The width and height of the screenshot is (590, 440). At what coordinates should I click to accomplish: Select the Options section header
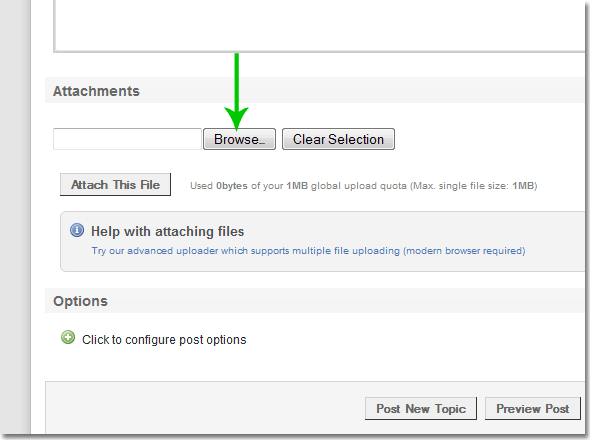coord(80,301)
